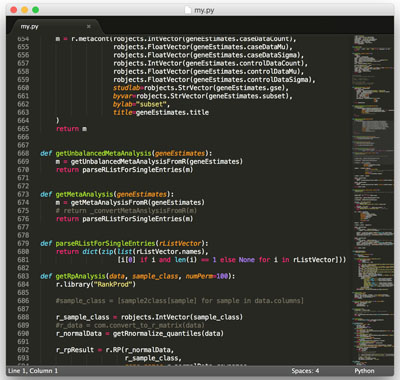Image resolution: width=400 pixels, height=380 pixels.
Task: Click 'return m' on line 665
Action: pos(71,129)
